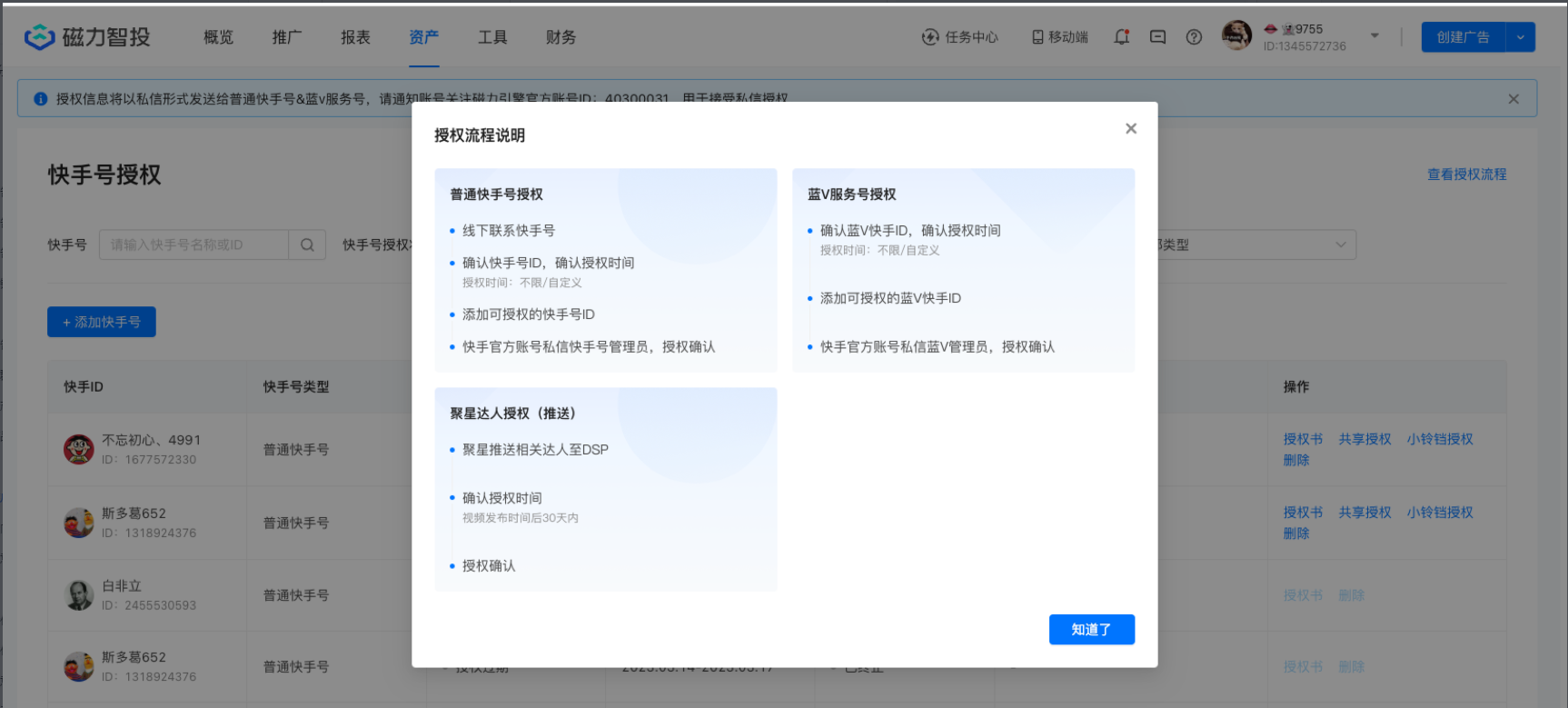Viewport: 1568px width, 708px height.
Task: Click 添加快手号 button
Action: 102,322
